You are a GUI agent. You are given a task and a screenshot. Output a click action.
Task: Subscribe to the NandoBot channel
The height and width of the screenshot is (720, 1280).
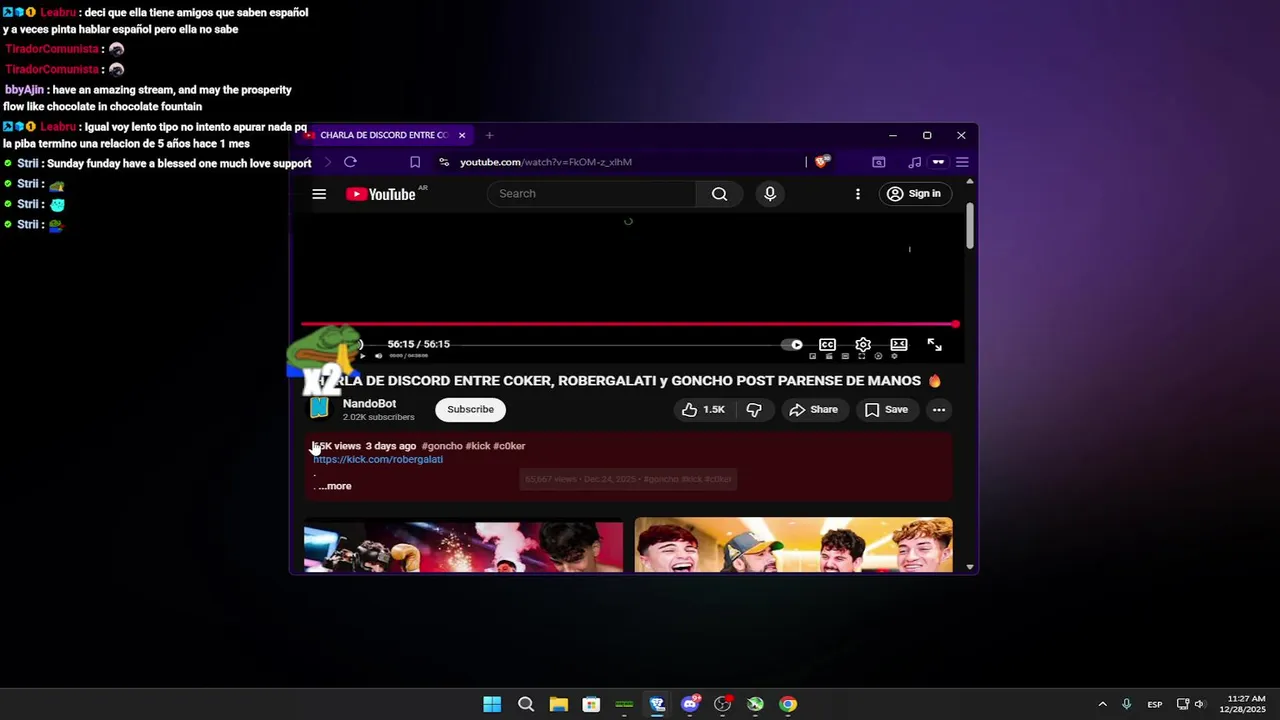click(x=470, y=409)
